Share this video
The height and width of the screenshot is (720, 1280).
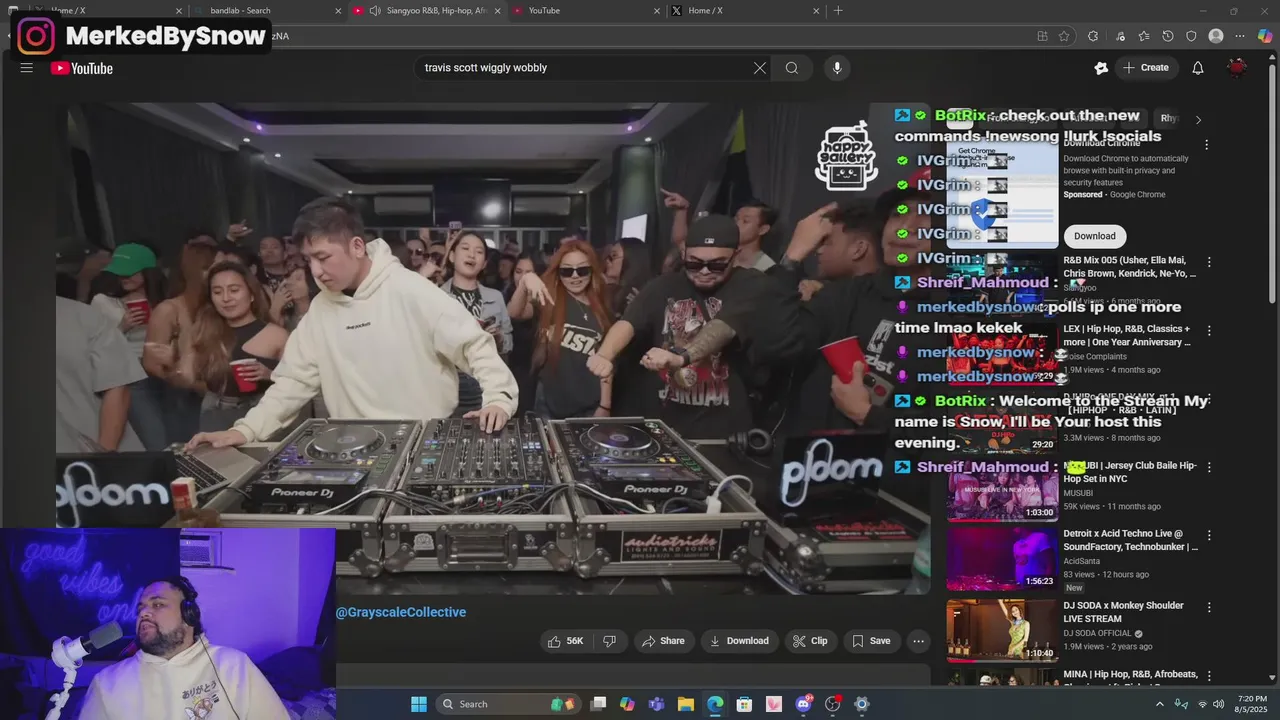click(x=663, y=641)
